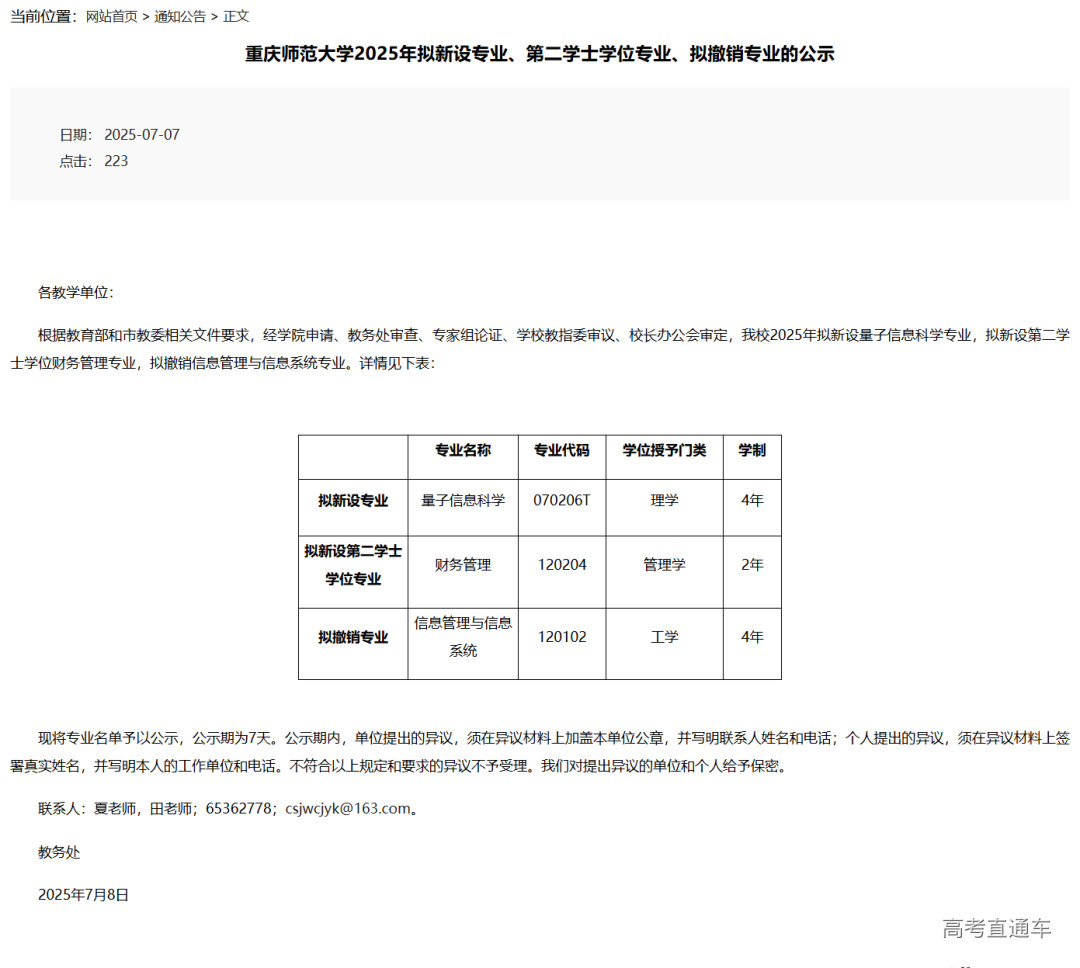This screenshot has height=968, width=1080.
Task: Click the 量子信息科学 table cell
Action: pyautogui.click(x=462, y=501)
